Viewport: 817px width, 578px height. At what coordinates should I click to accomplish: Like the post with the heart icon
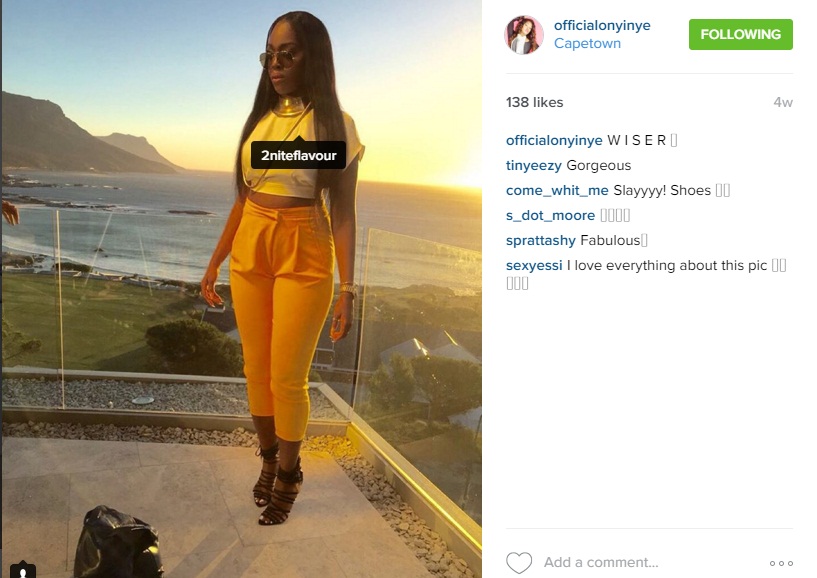(519, 563)
